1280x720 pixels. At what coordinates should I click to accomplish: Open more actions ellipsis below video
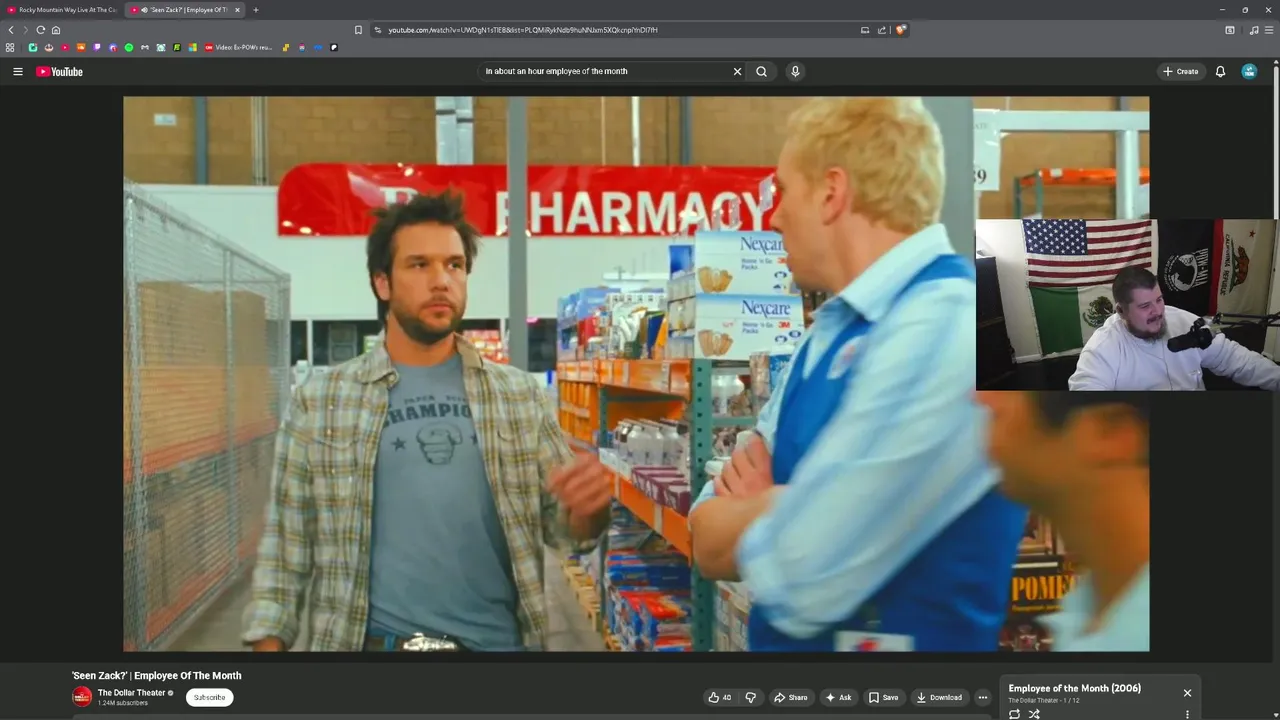(982, 697)
